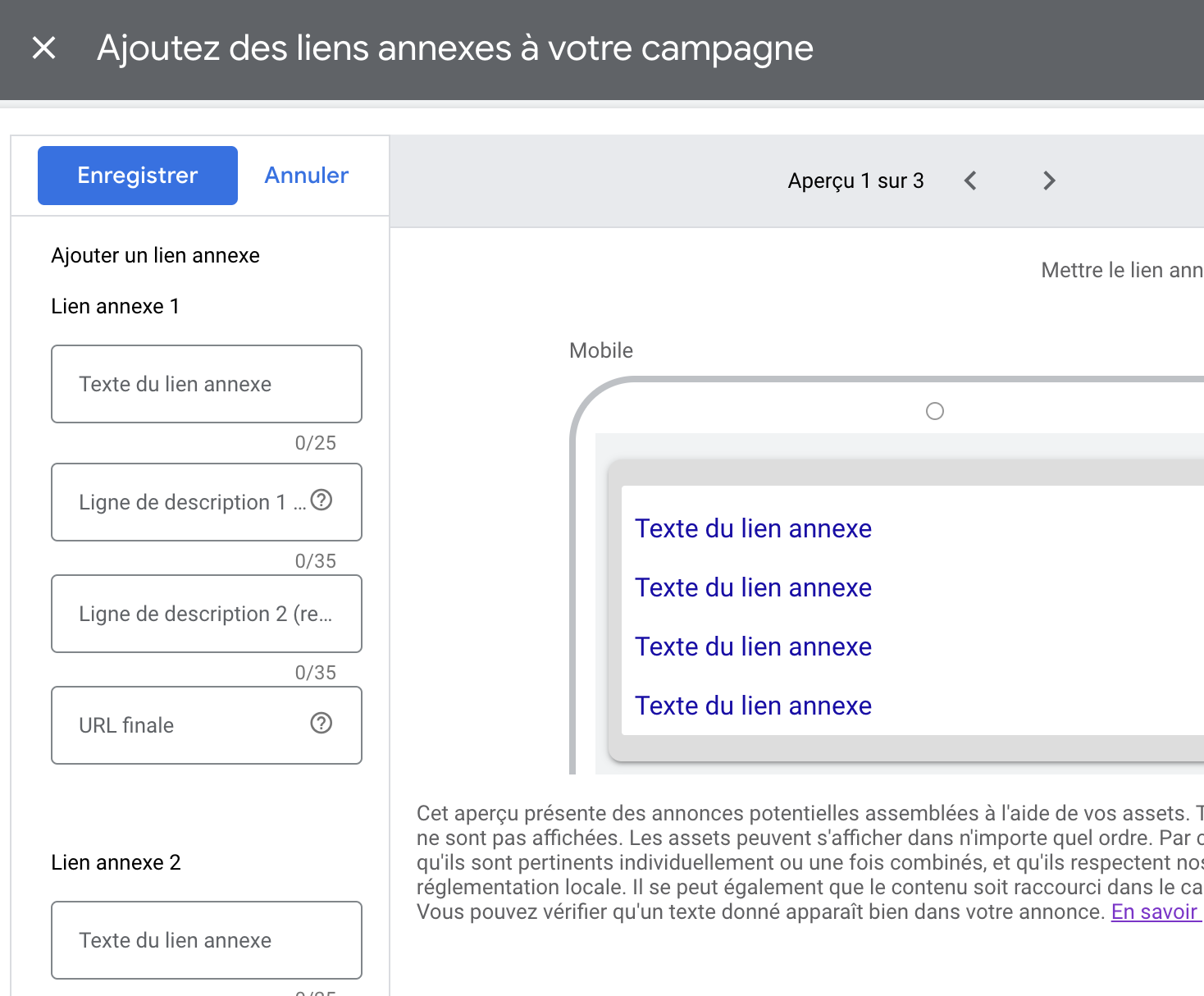Cancel with the Annuler button
Screen dimensions: 1204x996
pyautogui.click(x=306, y=176)
